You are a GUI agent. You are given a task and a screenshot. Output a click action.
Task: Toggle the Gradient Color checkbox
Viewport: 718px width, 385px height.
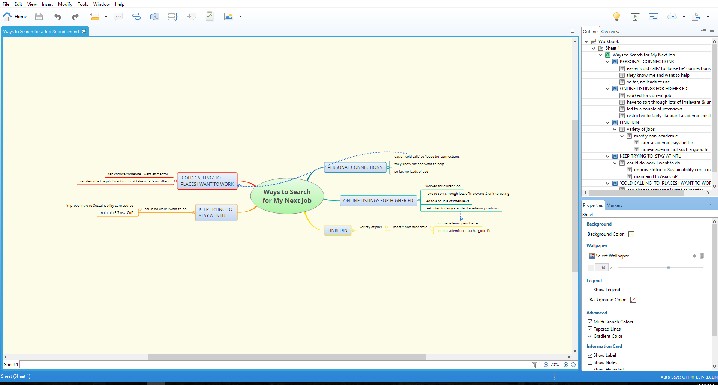(590, 336)
